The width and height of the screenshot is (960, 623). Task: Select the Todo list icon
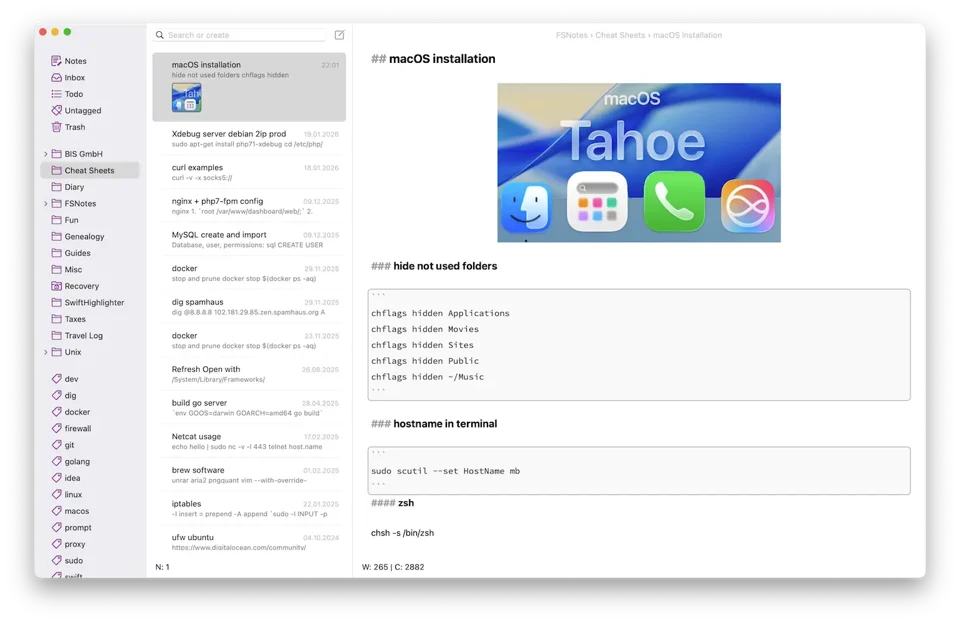tap(56, 94)
